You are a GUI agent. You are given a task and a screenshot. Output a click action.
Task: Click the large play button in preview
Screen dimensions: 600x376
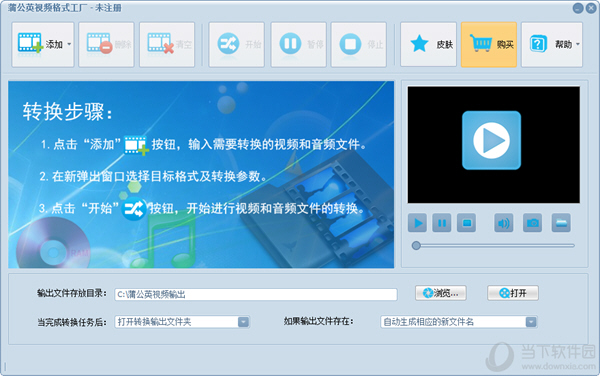pos(492,140)
